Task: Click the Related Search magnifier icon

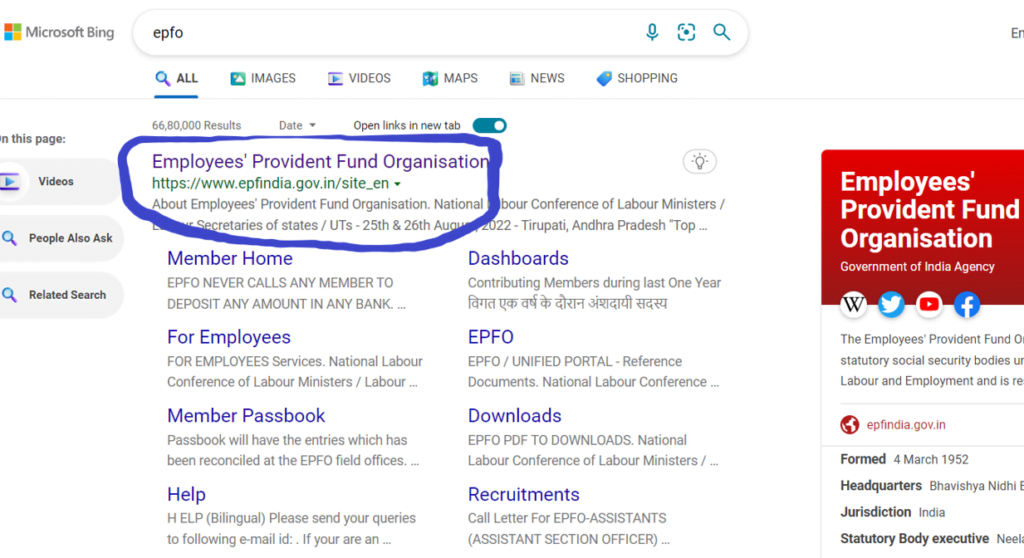Action: point(10,295)
